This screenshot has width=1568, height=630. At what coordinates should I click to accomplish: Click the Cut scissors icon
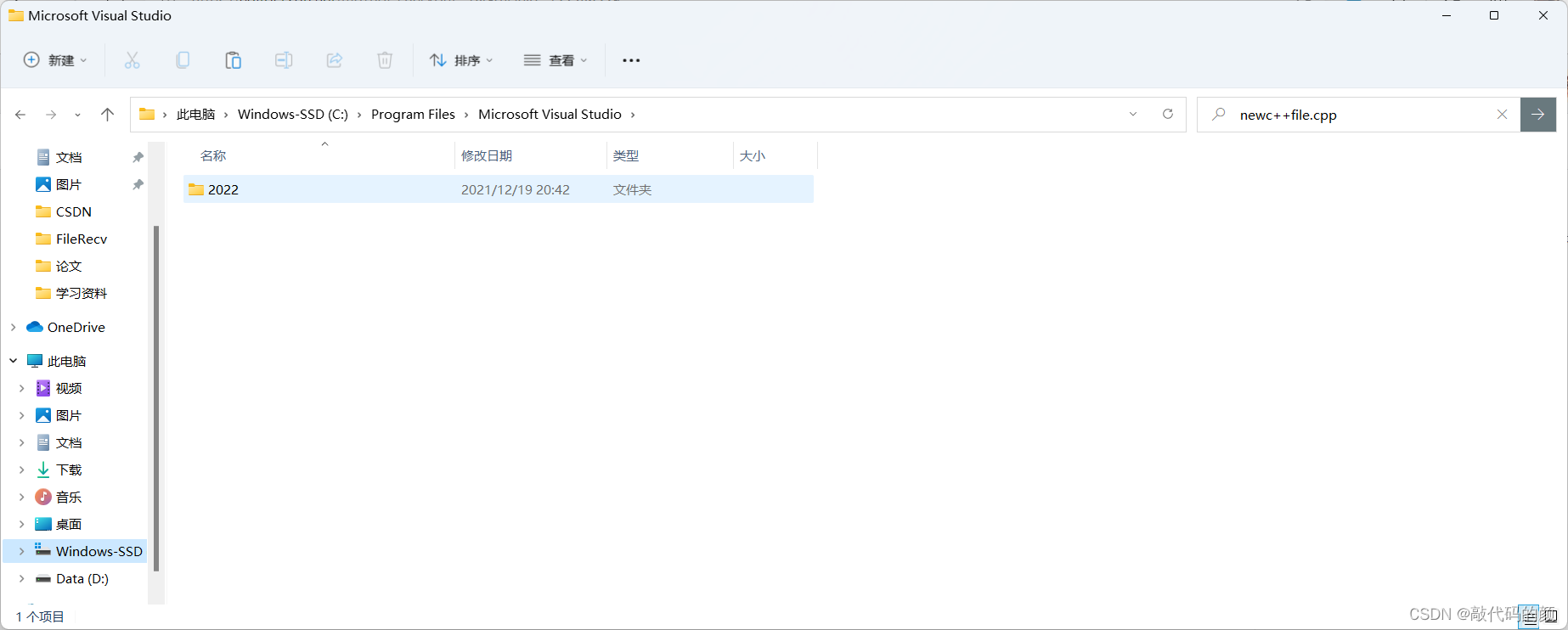coord(132,60)
